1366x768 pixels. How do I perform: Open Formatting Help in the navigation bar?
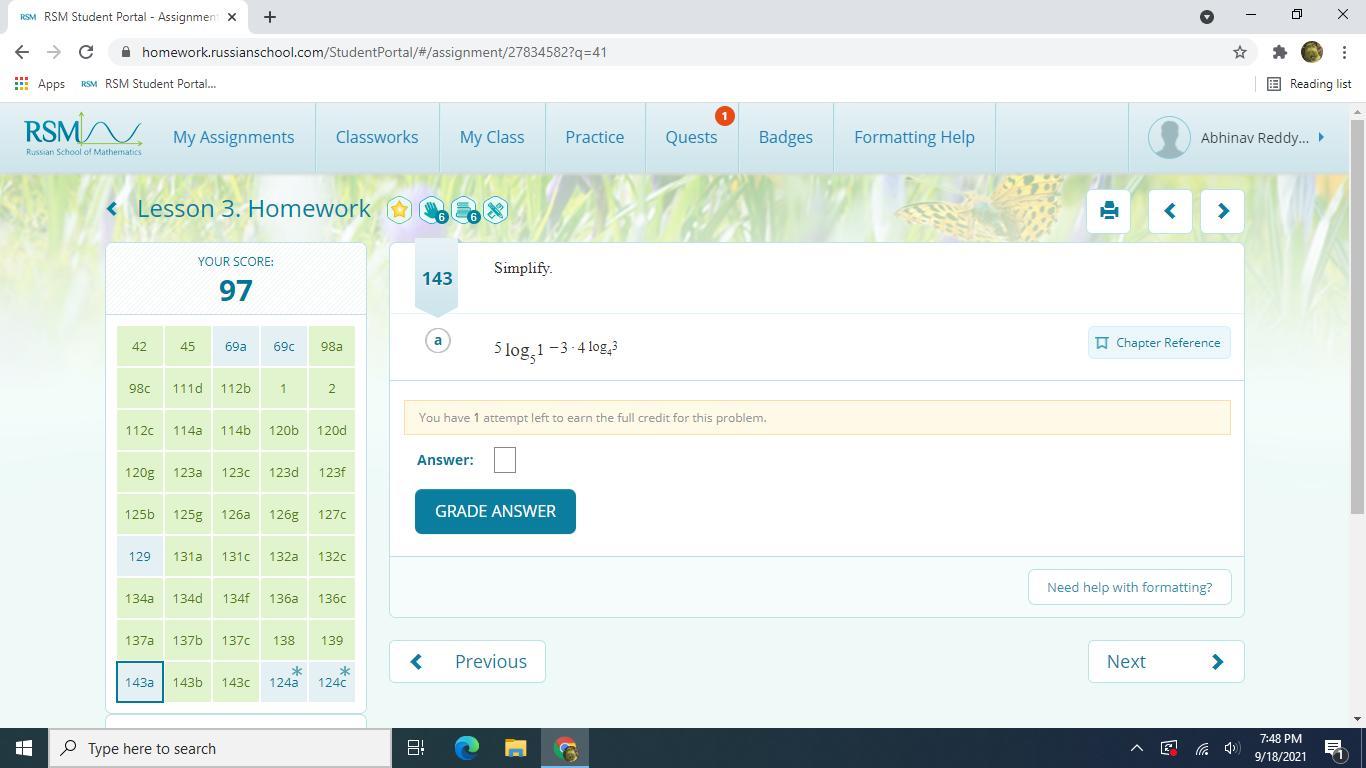tap(914, 137)
